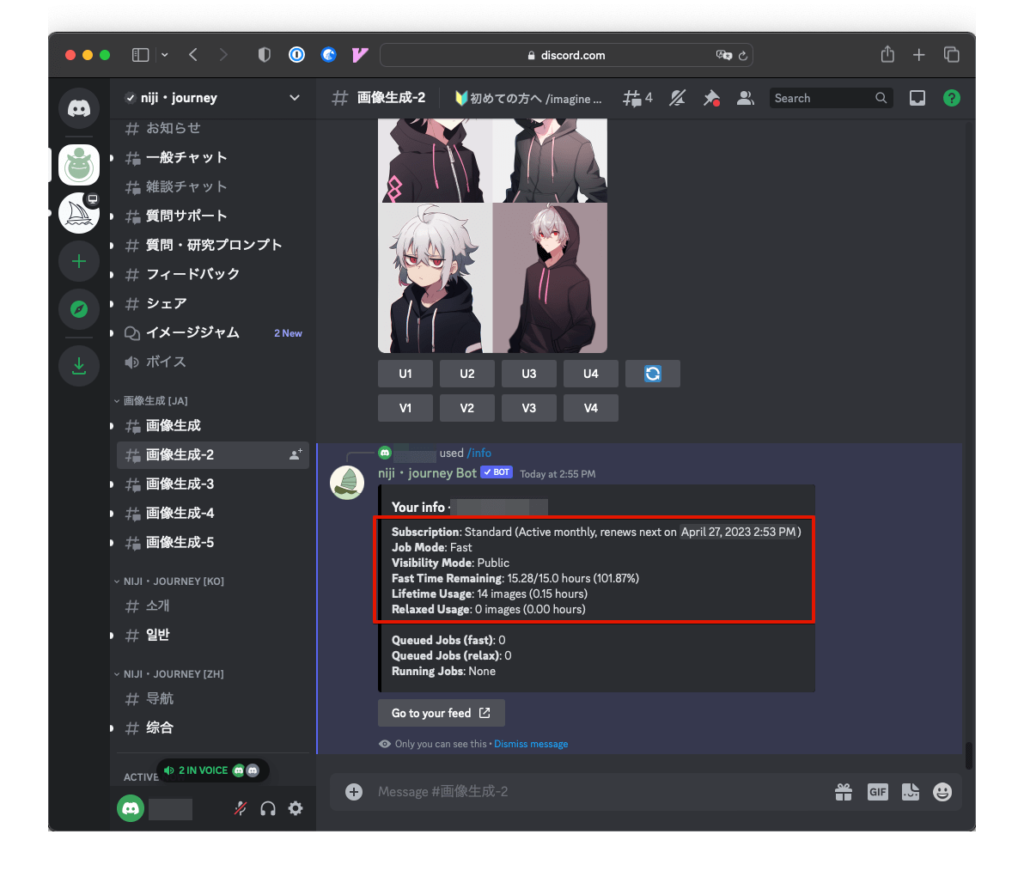Collapse the NIJI・JOURNEY [KO] category
The height and width of the screenshot is (895, 1024).
[x=170, y=581]
